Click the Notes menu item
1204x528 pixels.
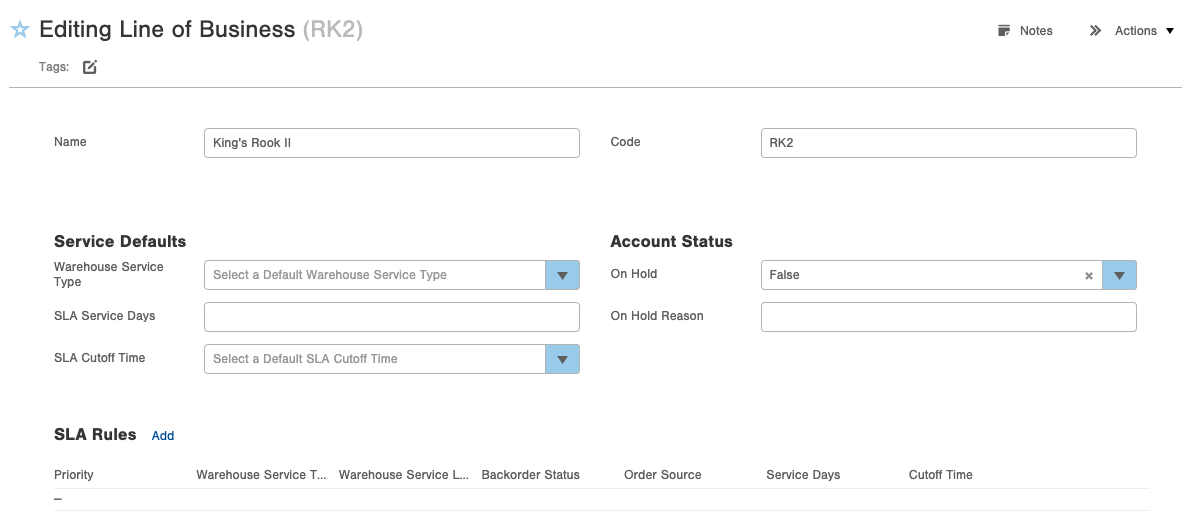(1036, 31)
